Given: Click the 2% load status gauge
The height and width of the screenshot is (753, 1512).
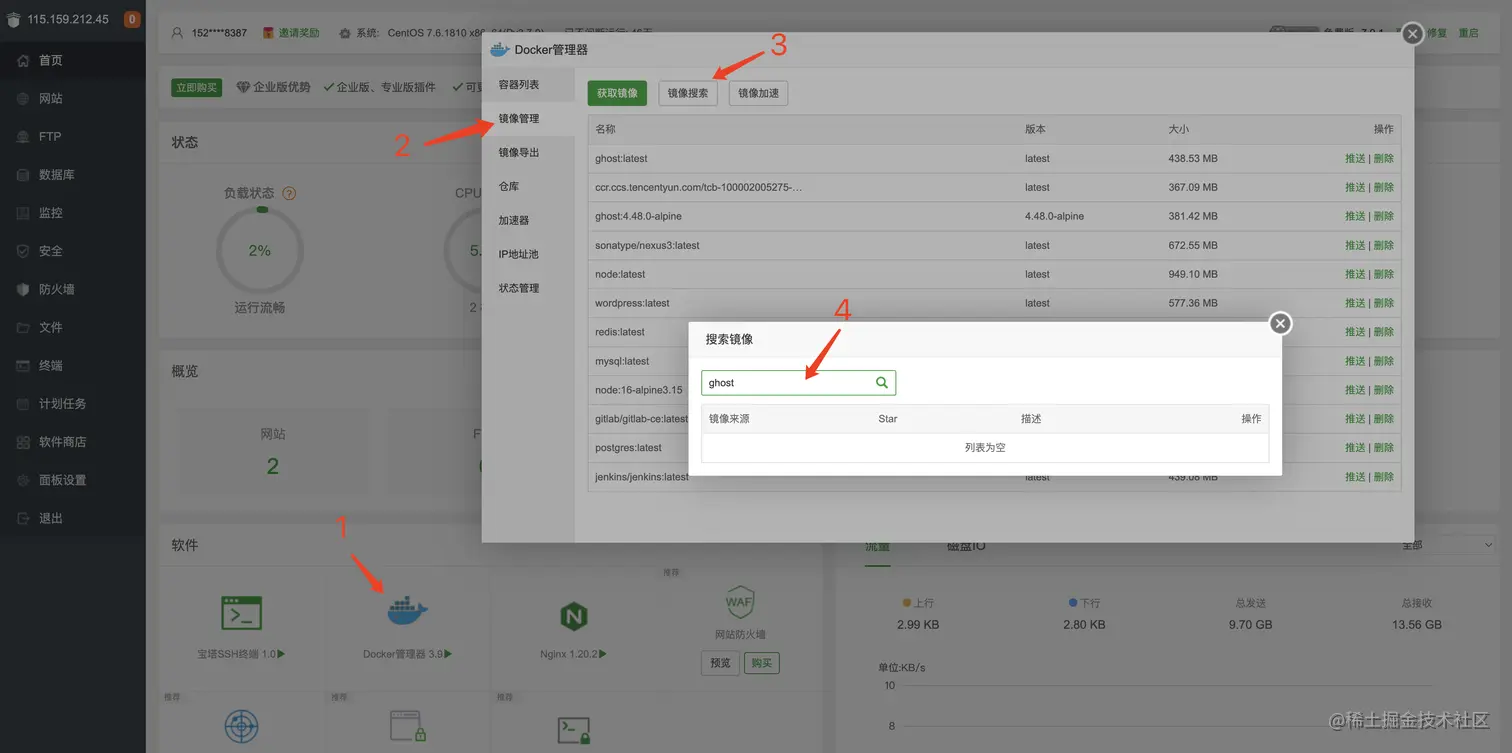Looking at the screenshot, I should (260, 251).
